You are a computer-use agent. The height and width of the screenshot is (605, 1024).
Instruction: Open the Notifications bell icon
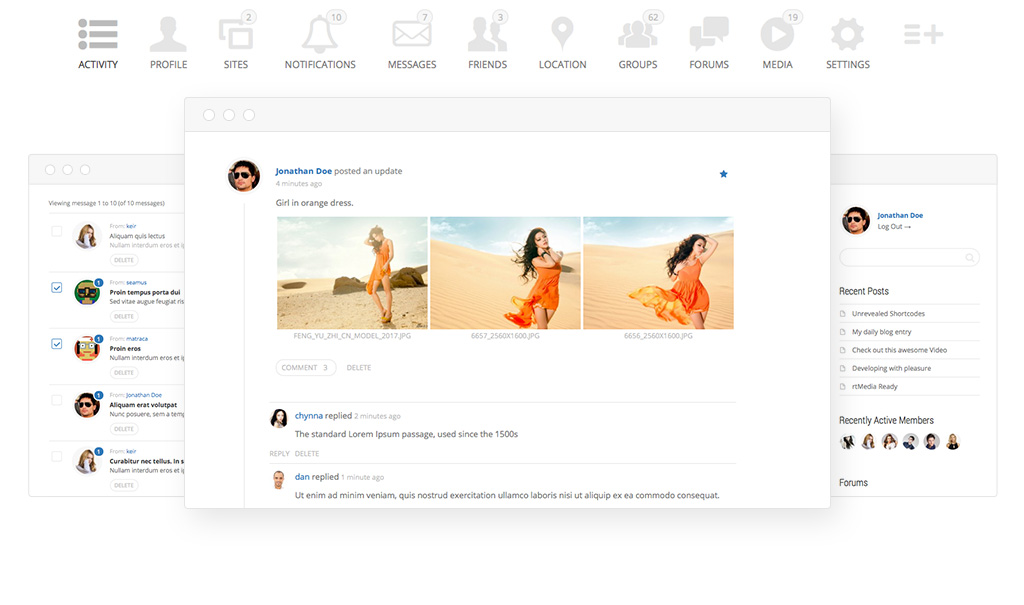[x=320, y=35]
